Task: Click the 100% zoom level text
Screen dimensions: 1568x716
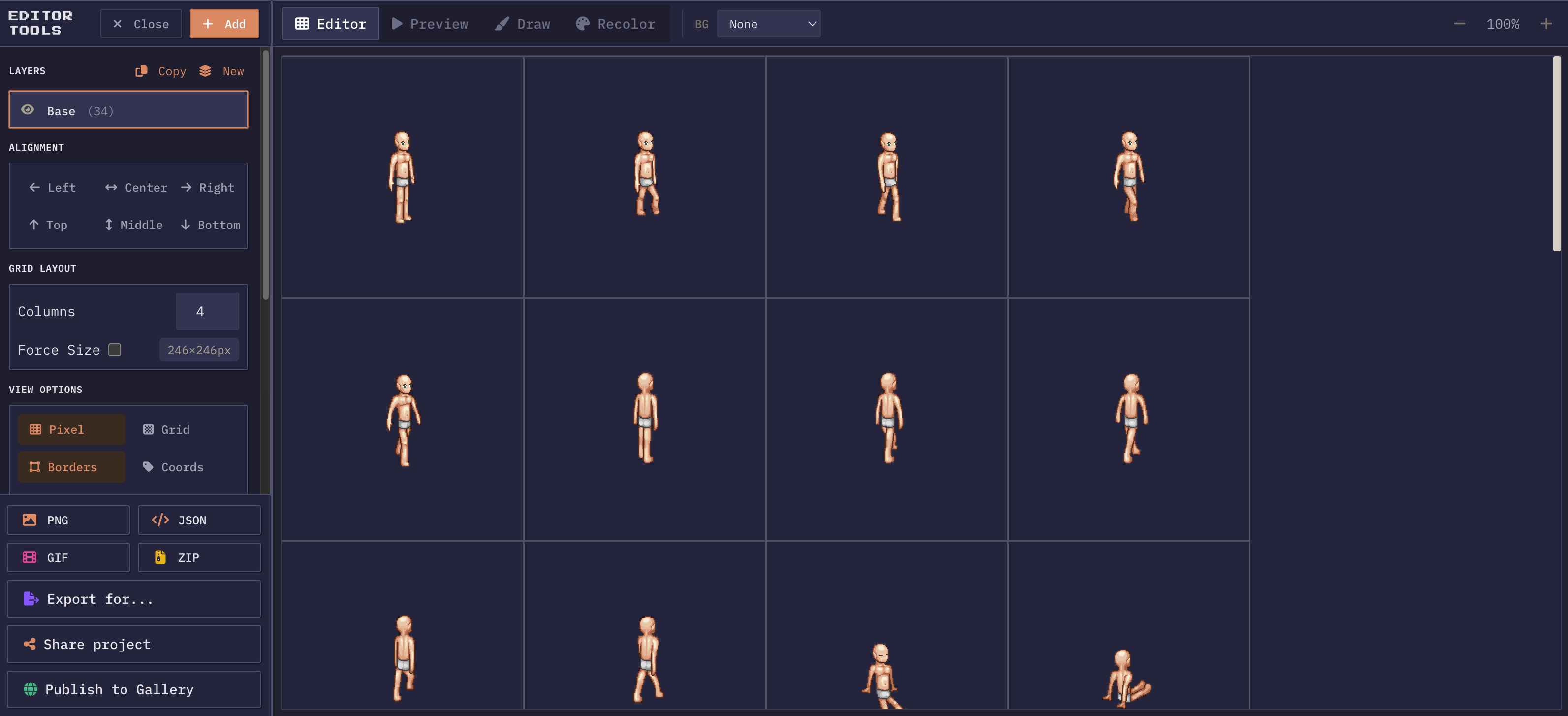Action: pos(1503,24)
